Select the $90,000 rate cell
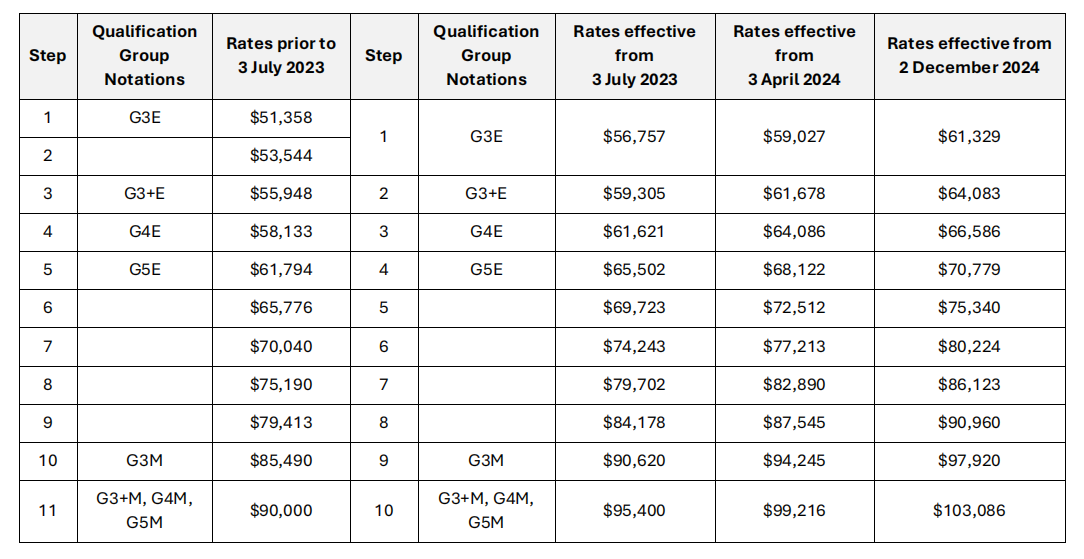Image resolution: width=1084 pixels, height=559 pixels. (281, 511)
